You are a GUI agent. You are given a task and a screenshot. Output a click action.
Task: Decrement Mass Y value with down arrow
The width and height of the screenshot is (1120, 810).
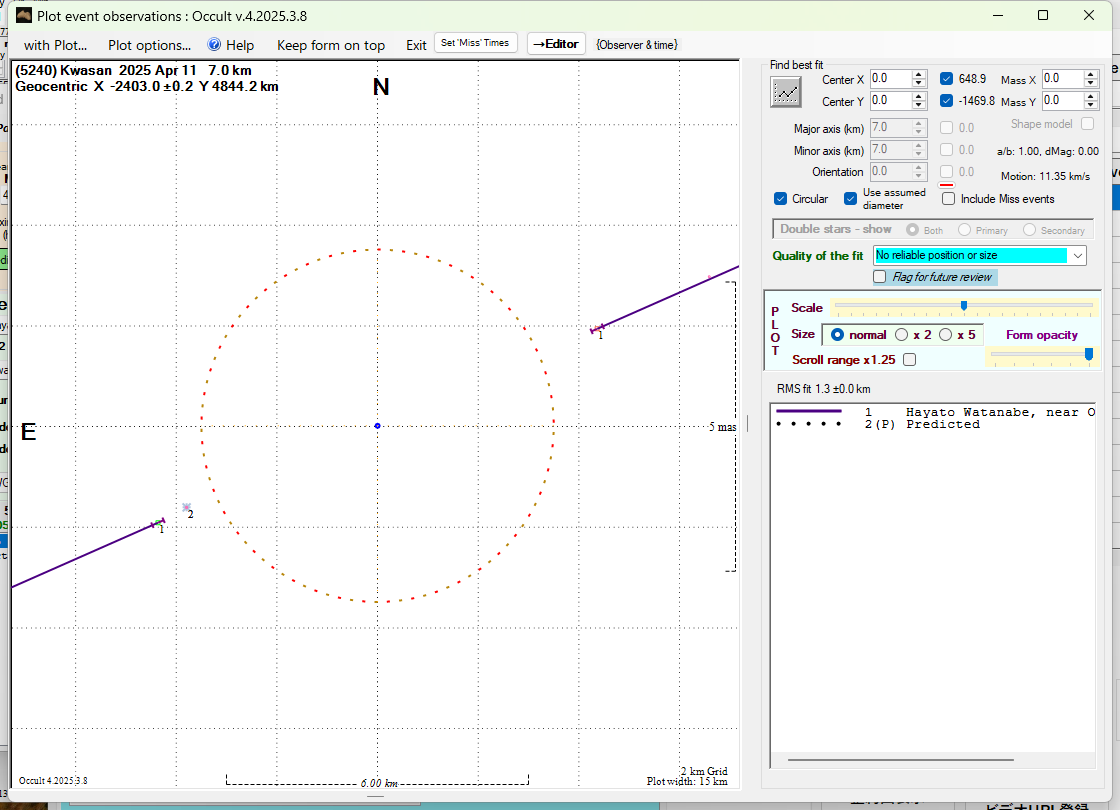pyautogui.click(x=1091, y=105)
